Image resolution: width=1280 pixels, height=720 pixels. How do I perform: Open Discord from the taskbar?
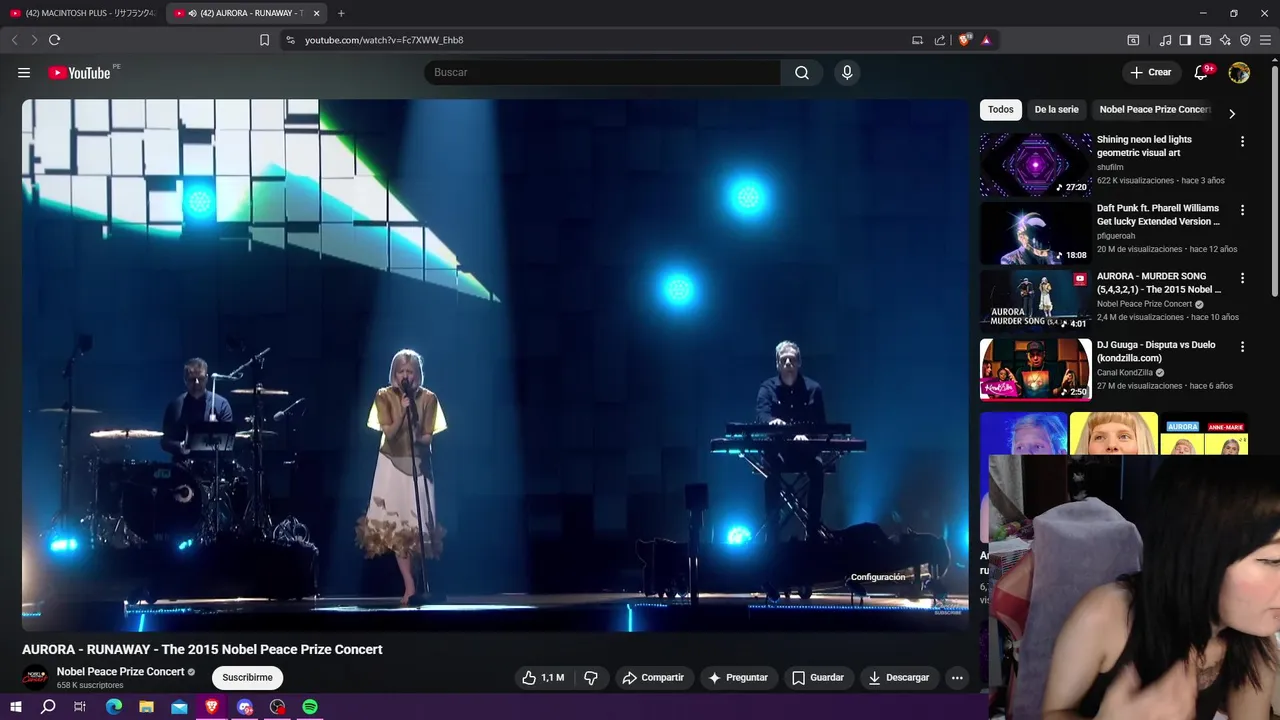245,706
